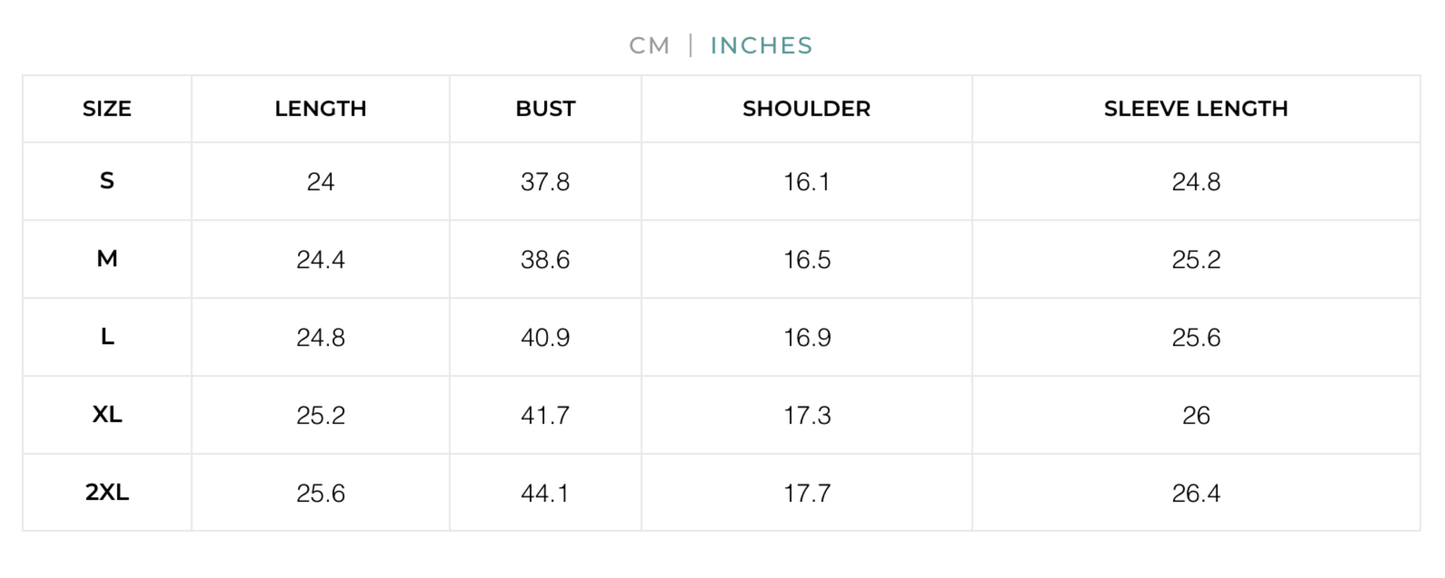Click the SLEEVE LENGTH column header
Viewport: 1445px width, 578px height.
click(1195, 109)
